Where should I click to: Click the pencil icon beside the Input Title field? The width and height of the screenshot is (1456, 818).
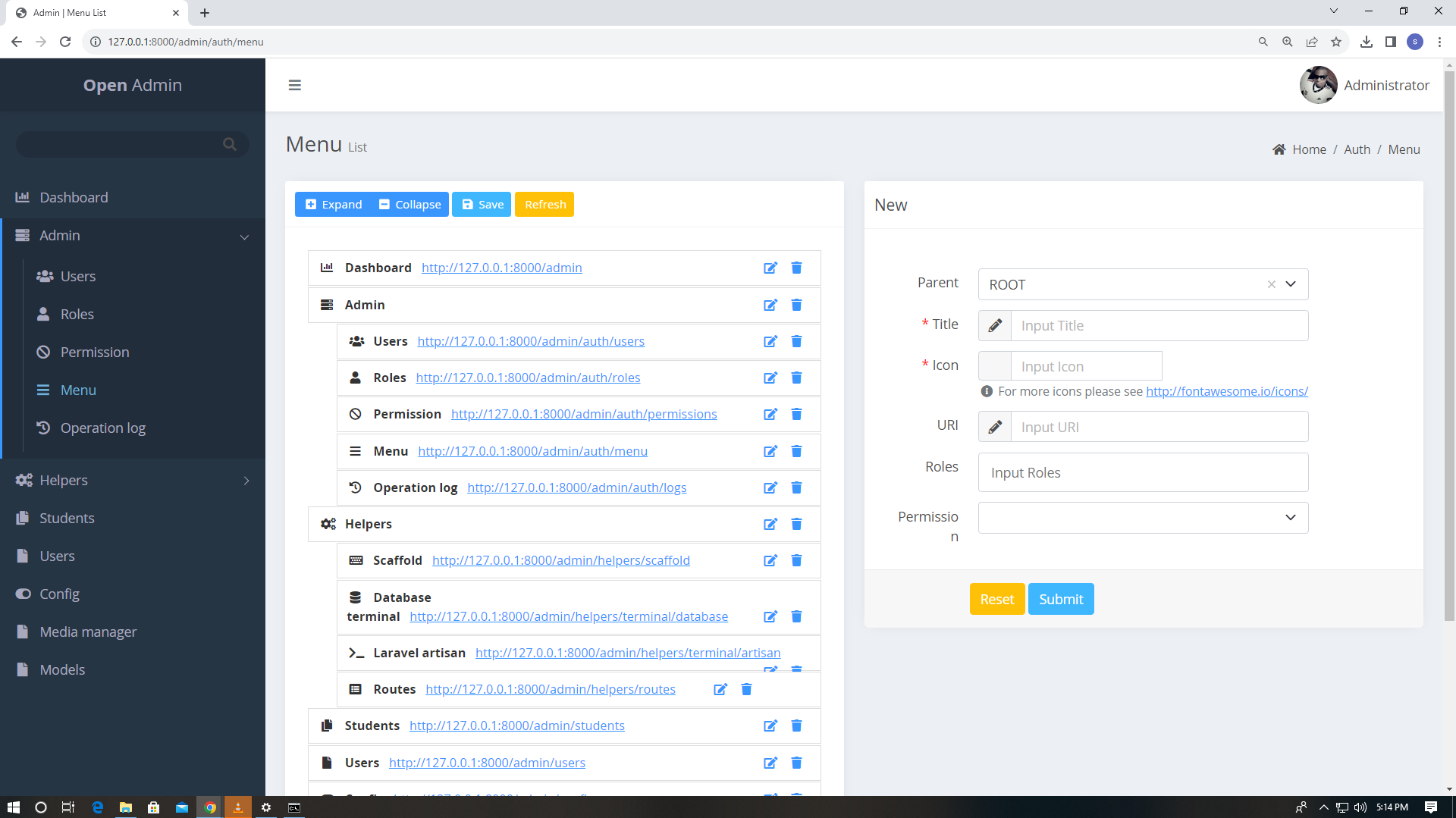[994, 325]
